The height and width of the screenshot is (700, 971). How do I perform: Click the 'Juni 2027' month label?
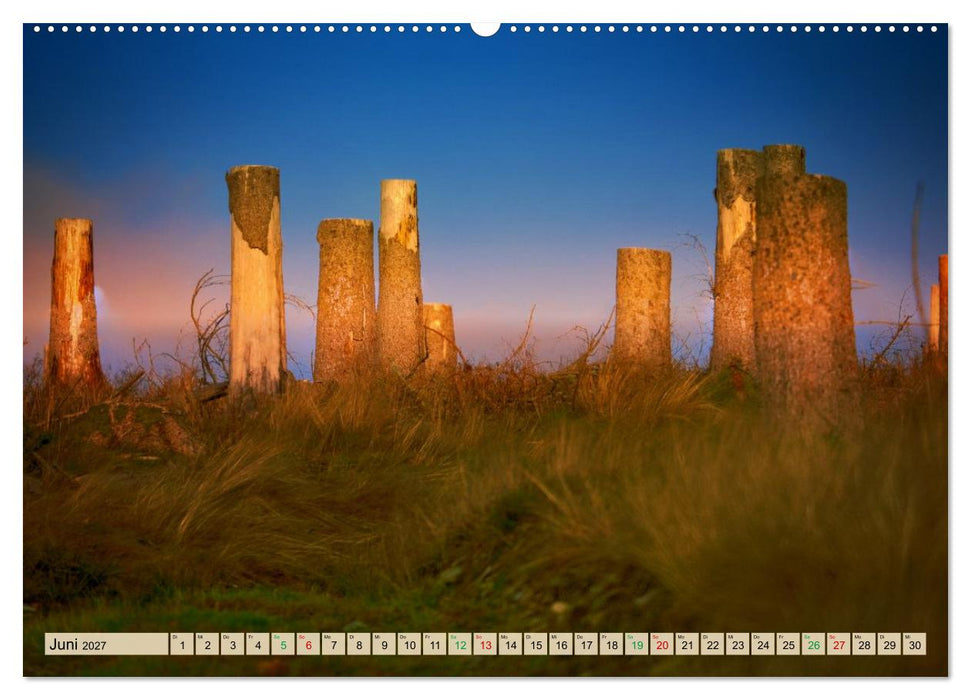click(x=77, y=645)
